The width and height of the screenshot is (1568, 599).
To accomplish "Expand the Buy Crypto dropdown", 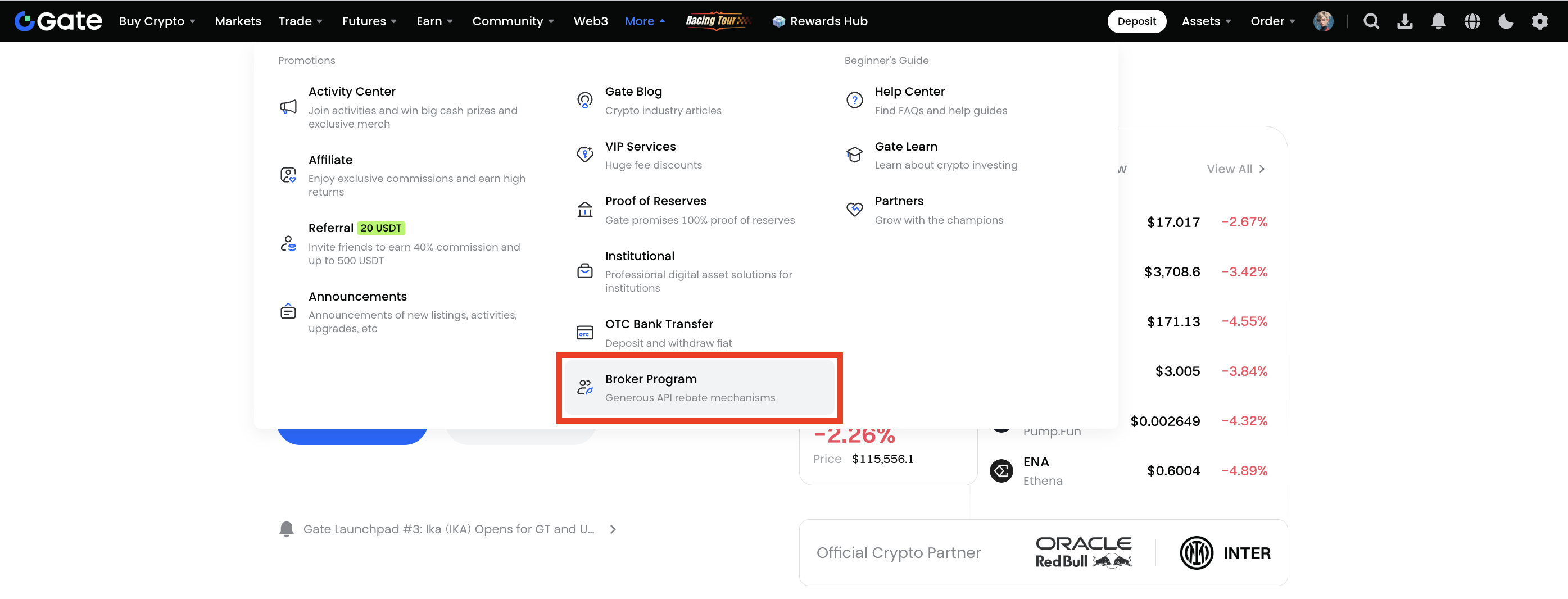I will (157, 21).
